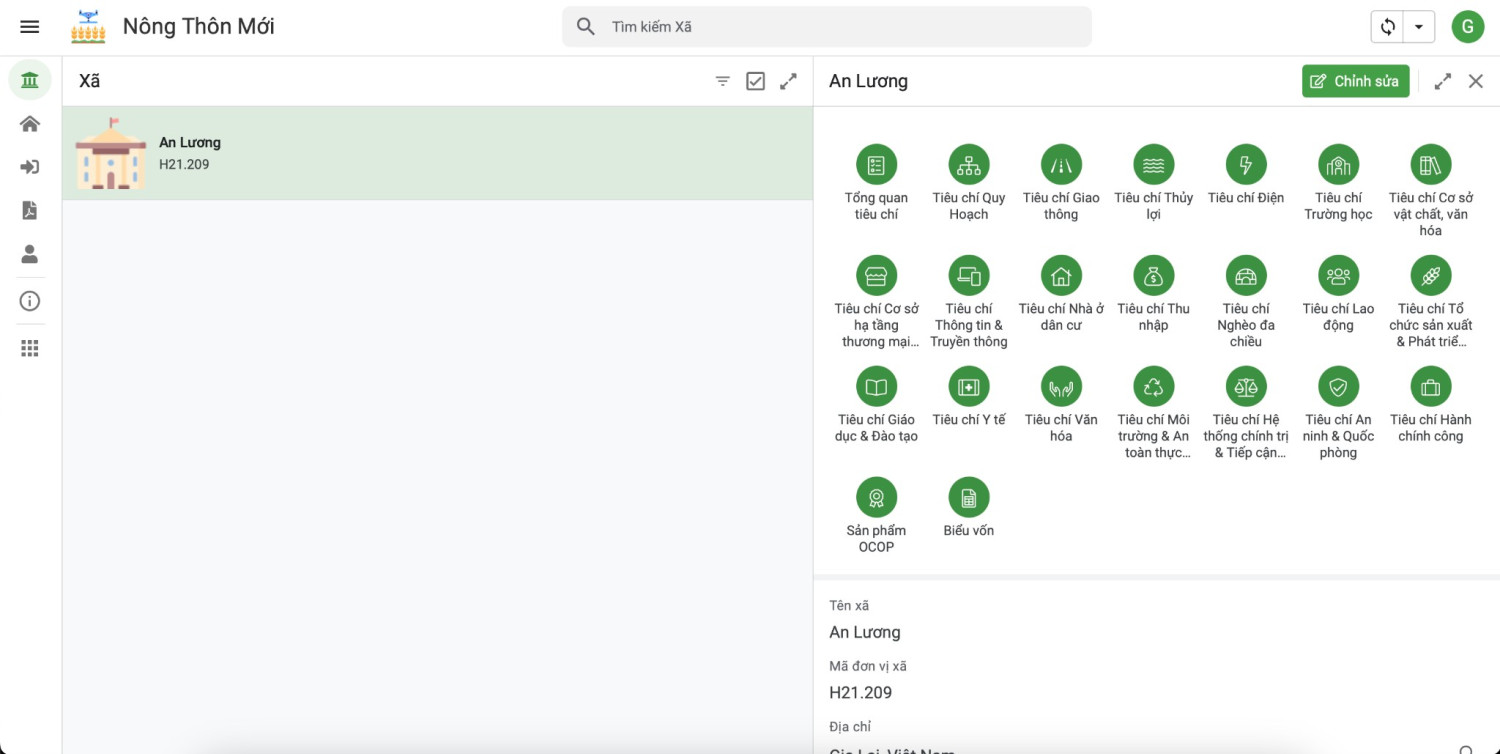1500x754 pixels.
Task: Open Tiêu chí Điện icon
Action: coord(1246,165)
